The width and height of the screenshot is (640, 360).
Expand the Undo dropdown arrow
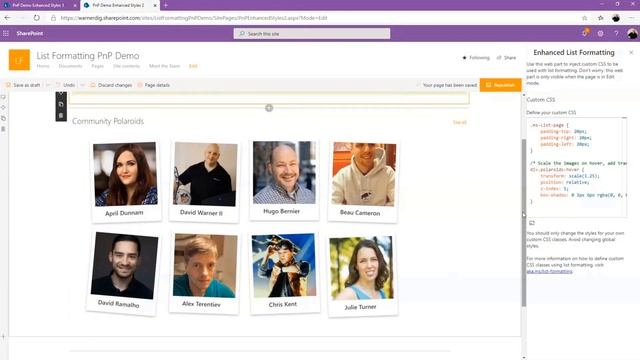point(82,85)
